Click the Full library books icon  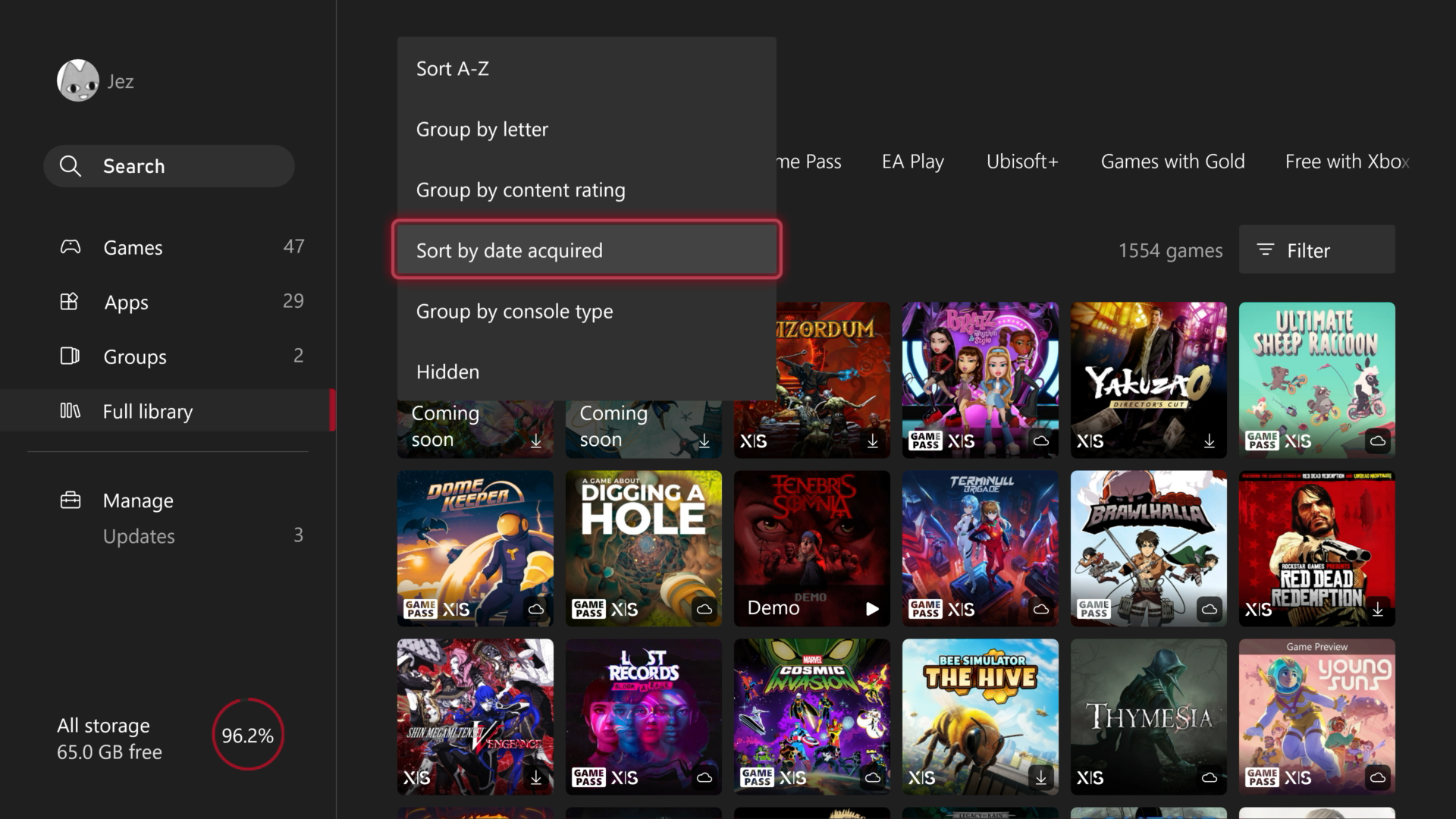coord(70,411)
